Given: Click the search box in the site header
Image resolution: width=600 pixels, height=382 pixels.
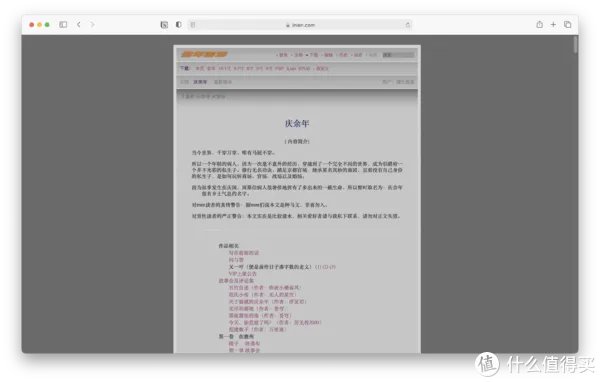Looking at the screenshot, I should pos(399,55).
